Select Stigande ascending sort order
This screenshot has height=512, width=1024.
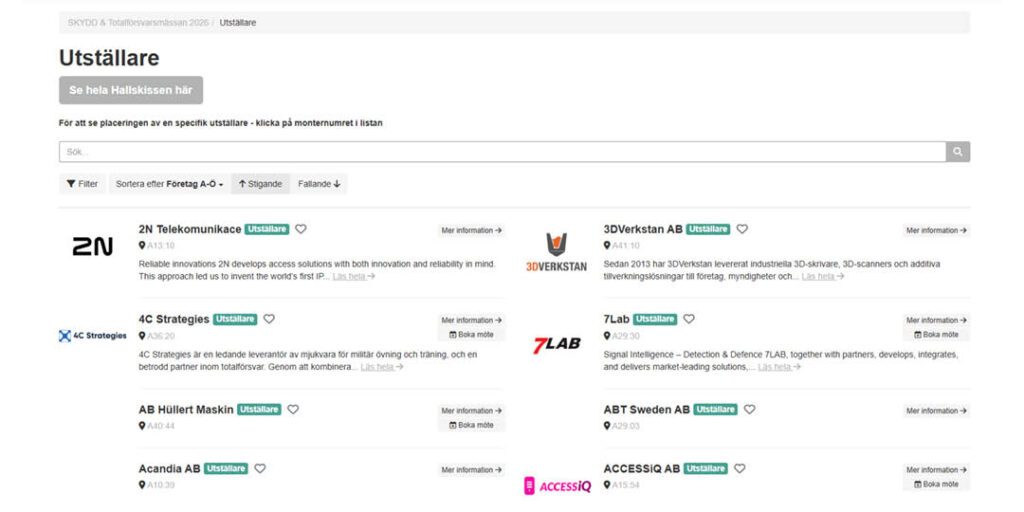[260, 184]
